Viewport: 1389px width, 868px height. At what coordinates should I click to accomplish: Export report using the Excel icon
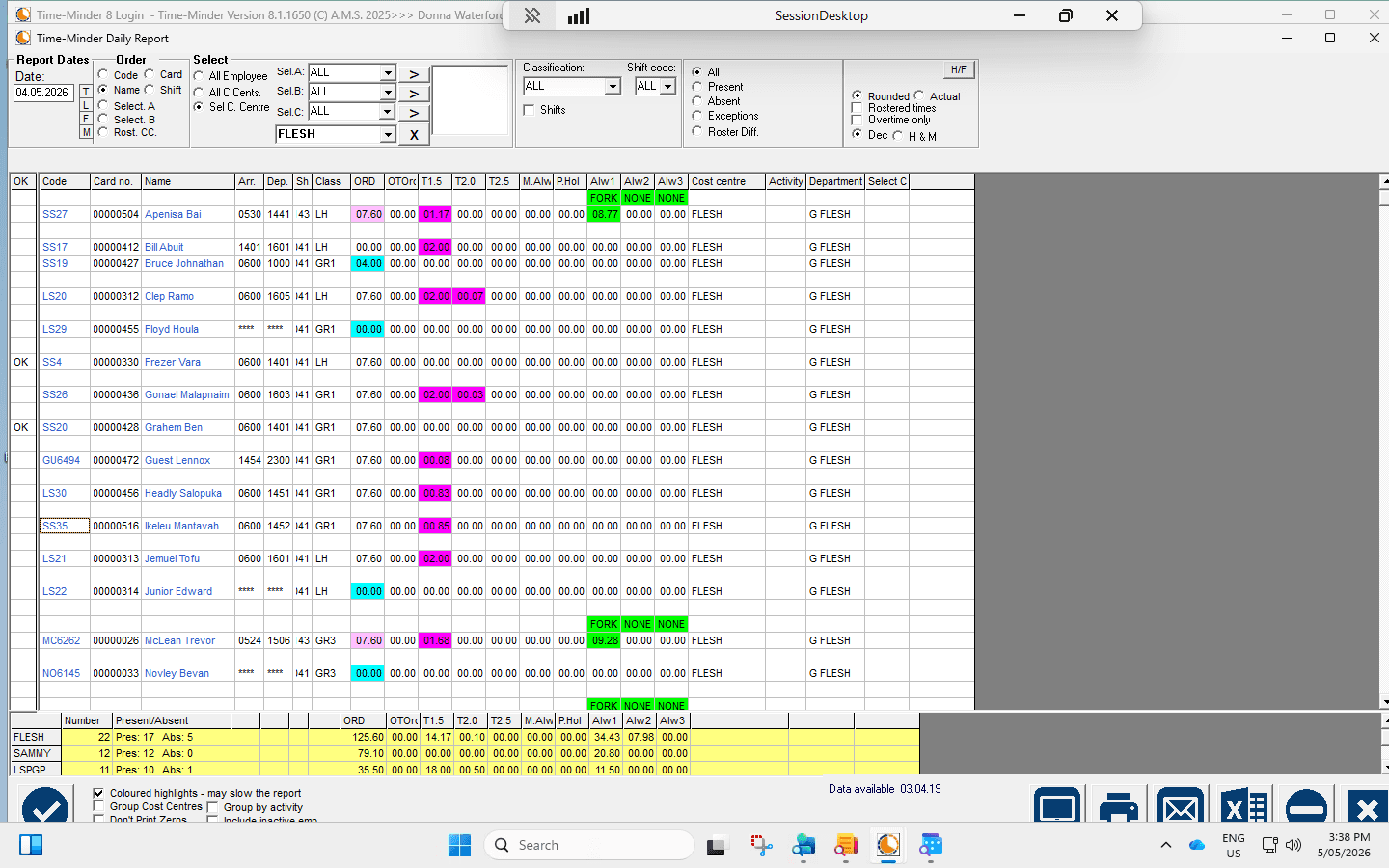coord(1243,805)
